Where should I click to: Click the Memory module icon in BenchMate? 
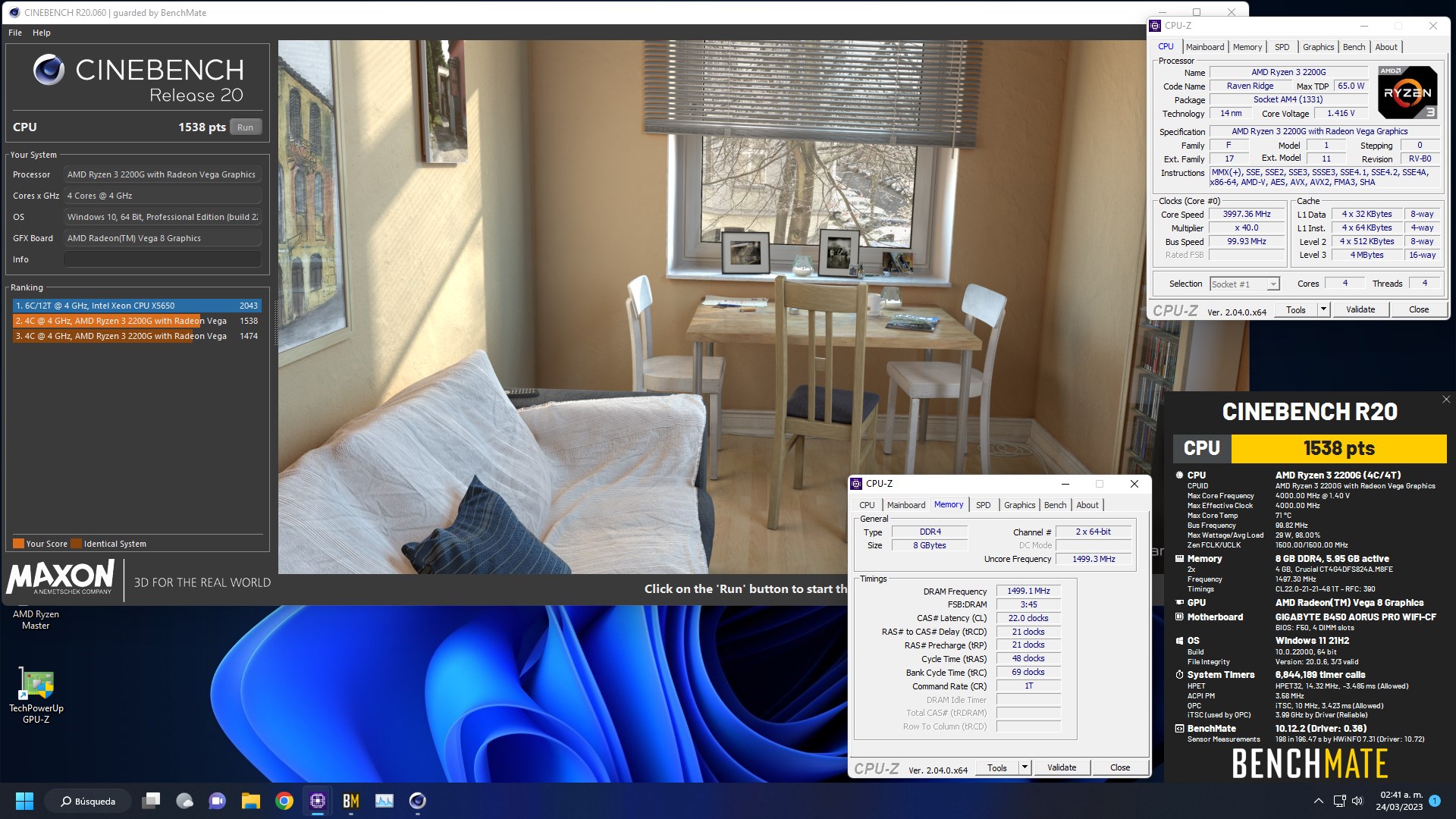pyautogui.click(x=1179, y=559)
